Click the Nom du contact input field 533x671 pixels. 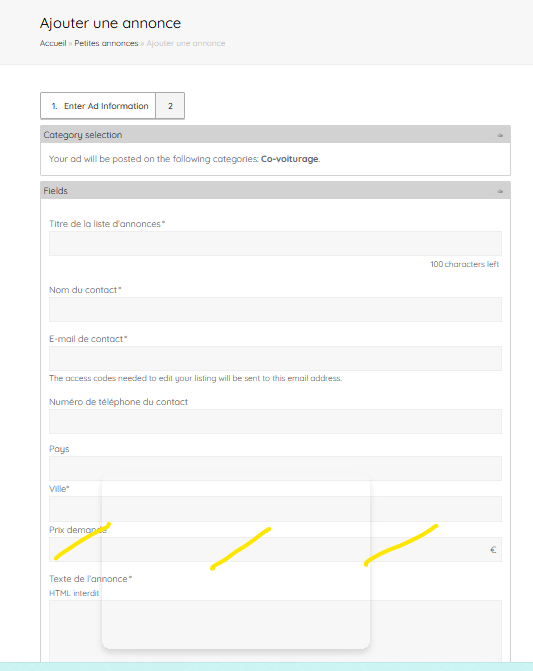(x=275, y=309)
